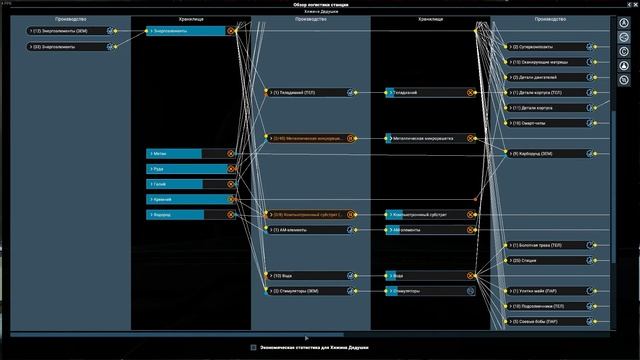640x360 pixels.
Task: Click orange warning icon on Компьютронный субстрат production
Action: 350,214
